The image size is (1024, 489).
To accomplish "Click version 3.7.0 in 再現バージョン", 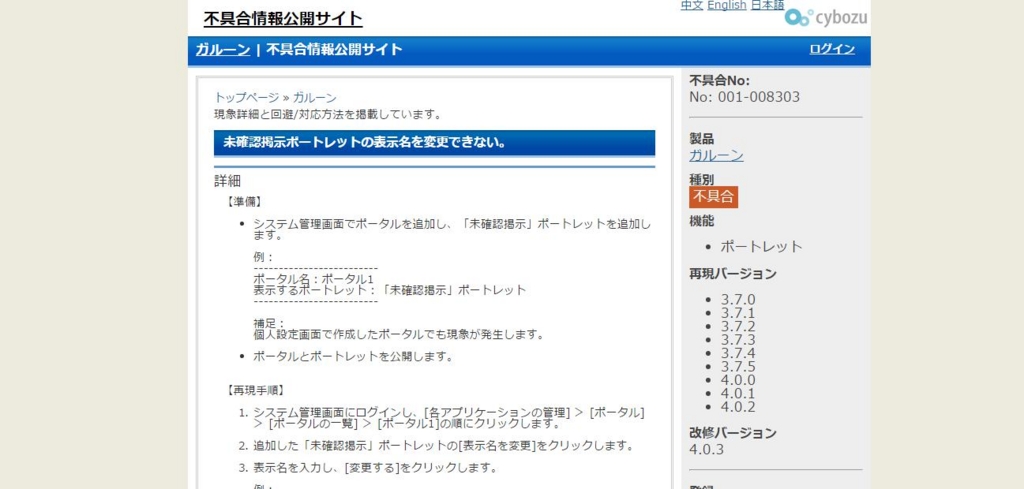I will coord(738,300).
